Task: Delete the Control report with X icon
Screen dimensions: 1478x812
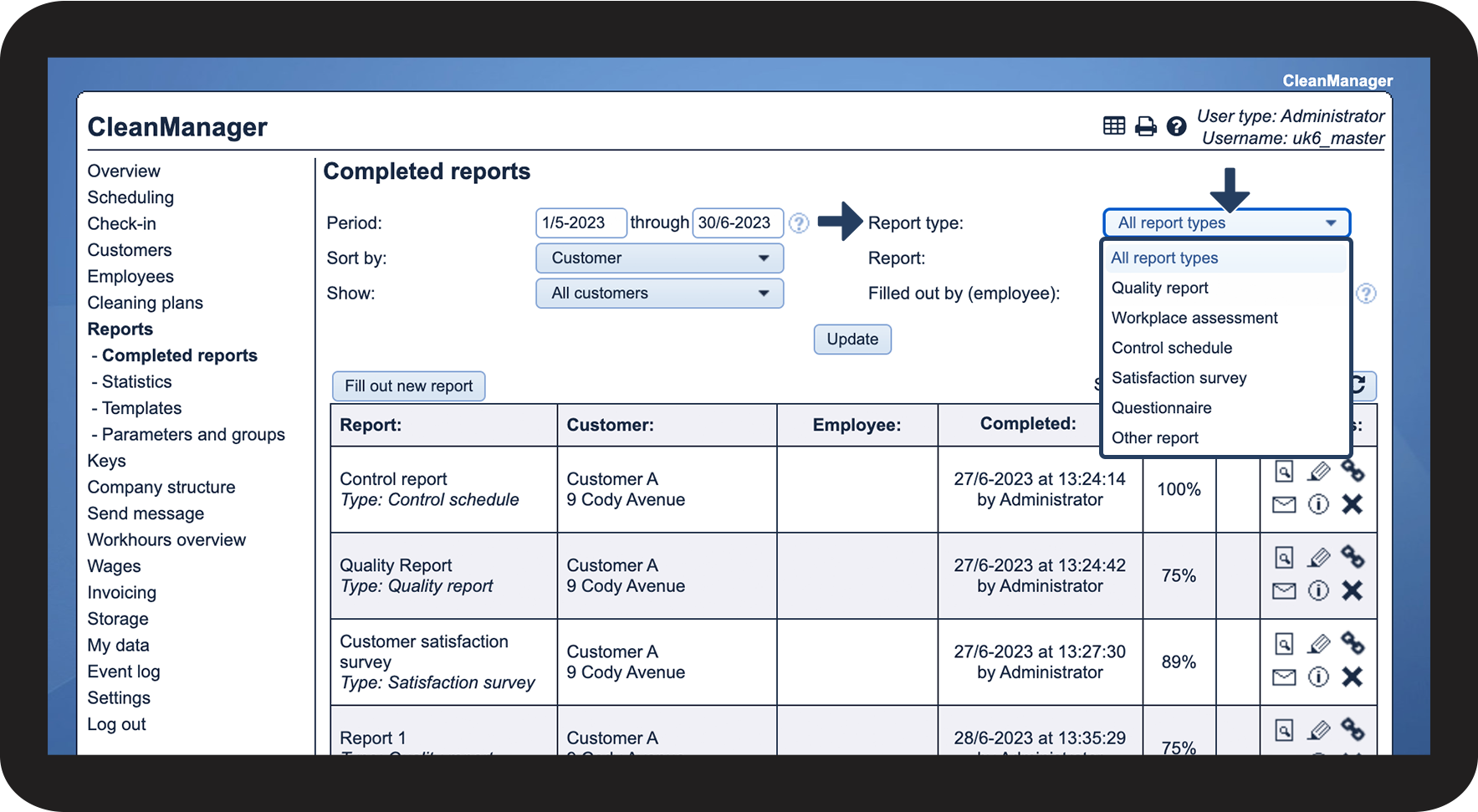Action: click(1352, 504)
